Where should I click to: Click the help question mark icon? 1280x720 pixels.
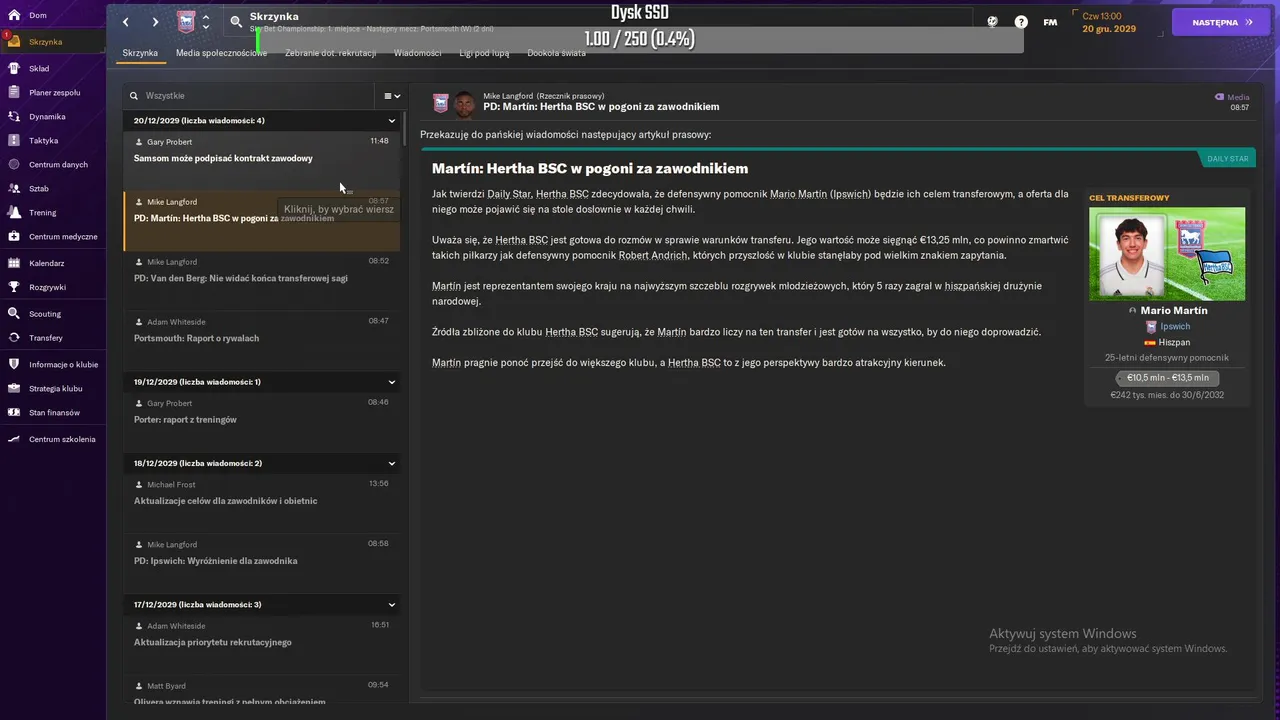pyautogui.click(x=1021, y=22)
